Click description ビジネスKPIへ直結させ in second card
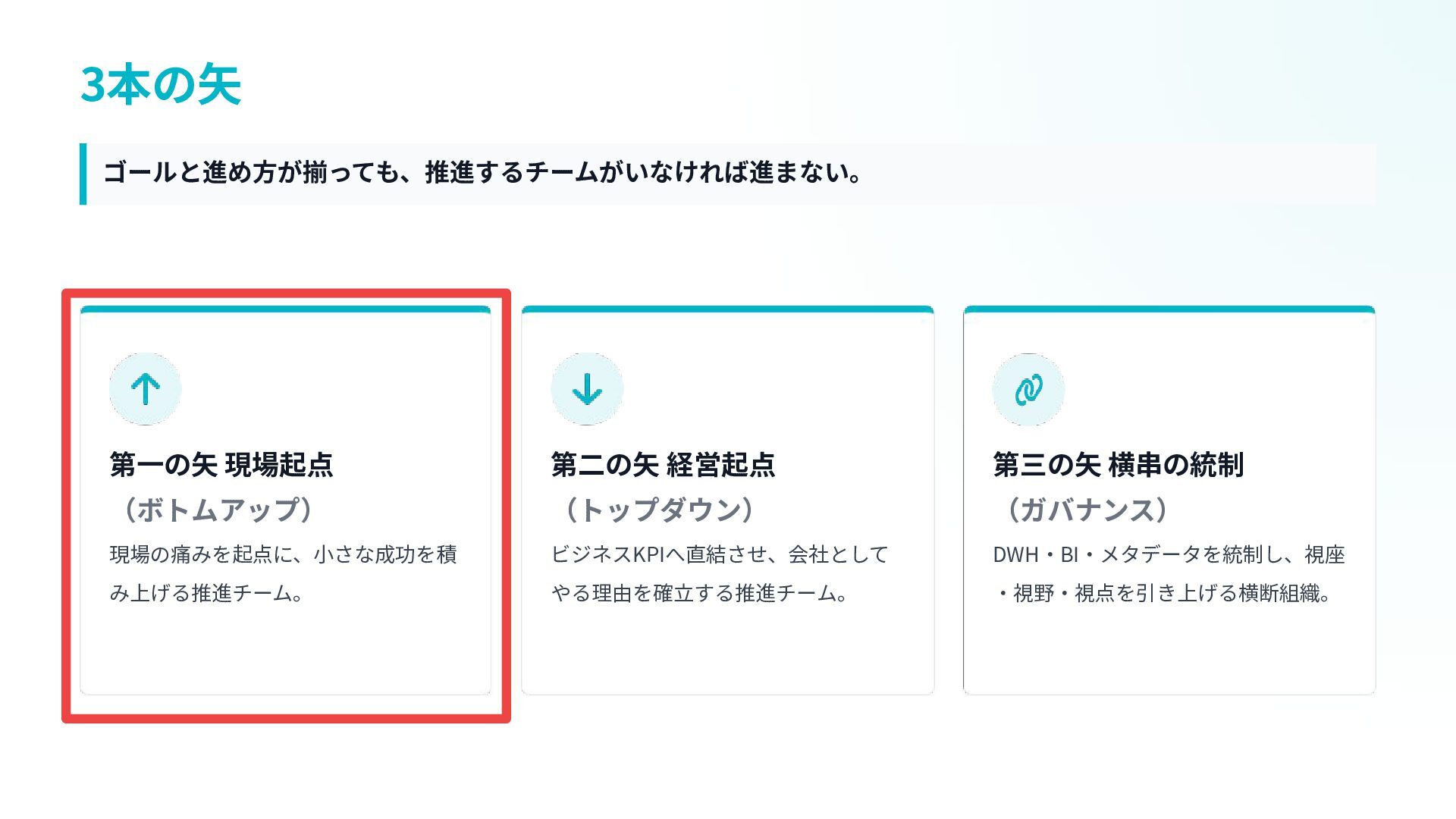 [x=720, y=573]
